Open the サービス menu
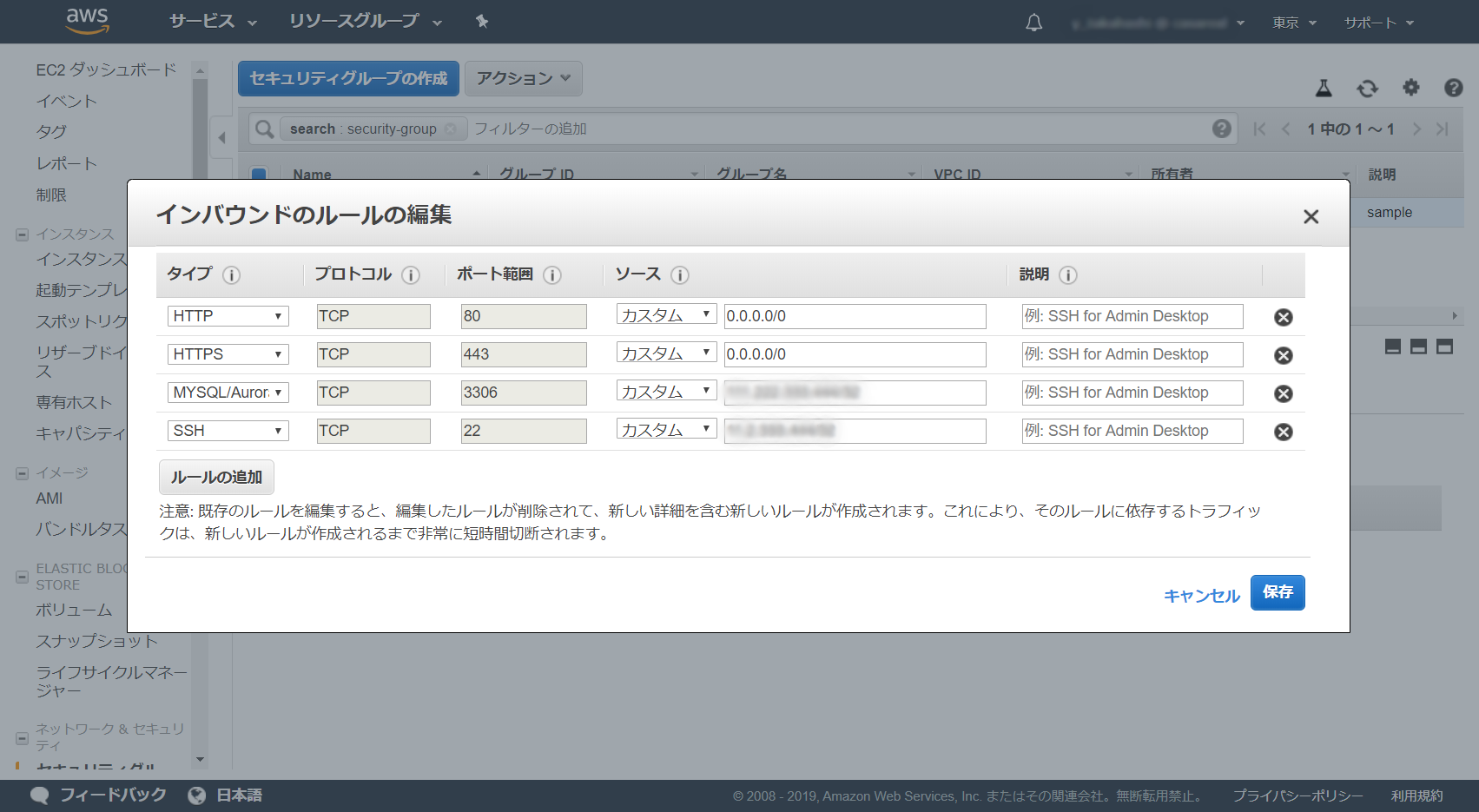The height and width of the screenshot is (812, 1479). tap(213, 22)
